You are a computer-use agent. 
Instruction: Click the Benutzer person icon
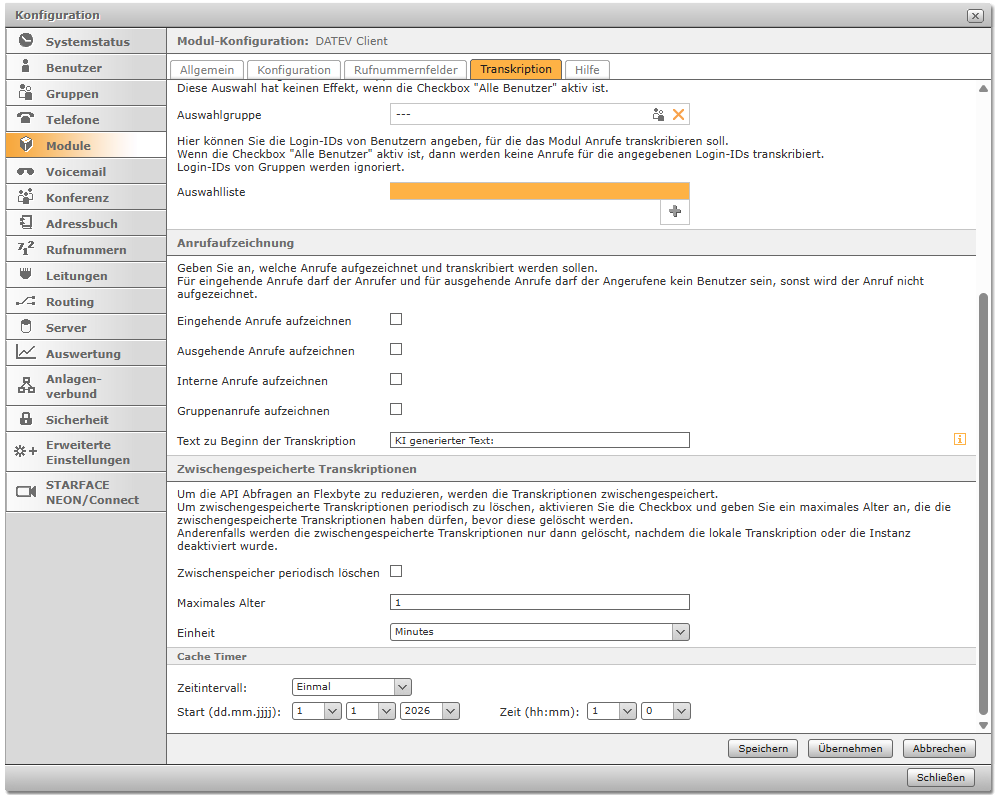tap(26, 66)
